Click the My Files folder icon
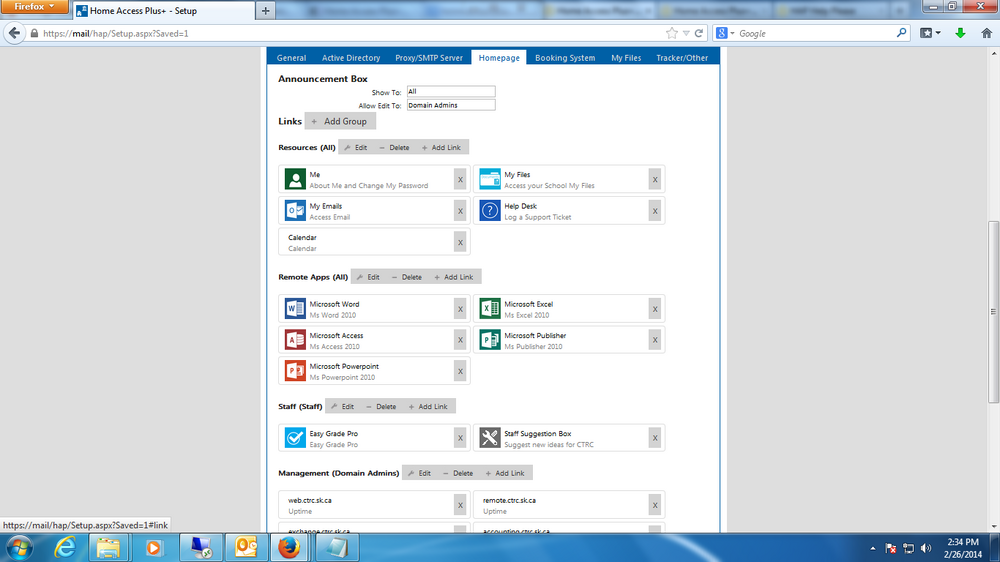The image size is (1000, 562). (490, 179)
